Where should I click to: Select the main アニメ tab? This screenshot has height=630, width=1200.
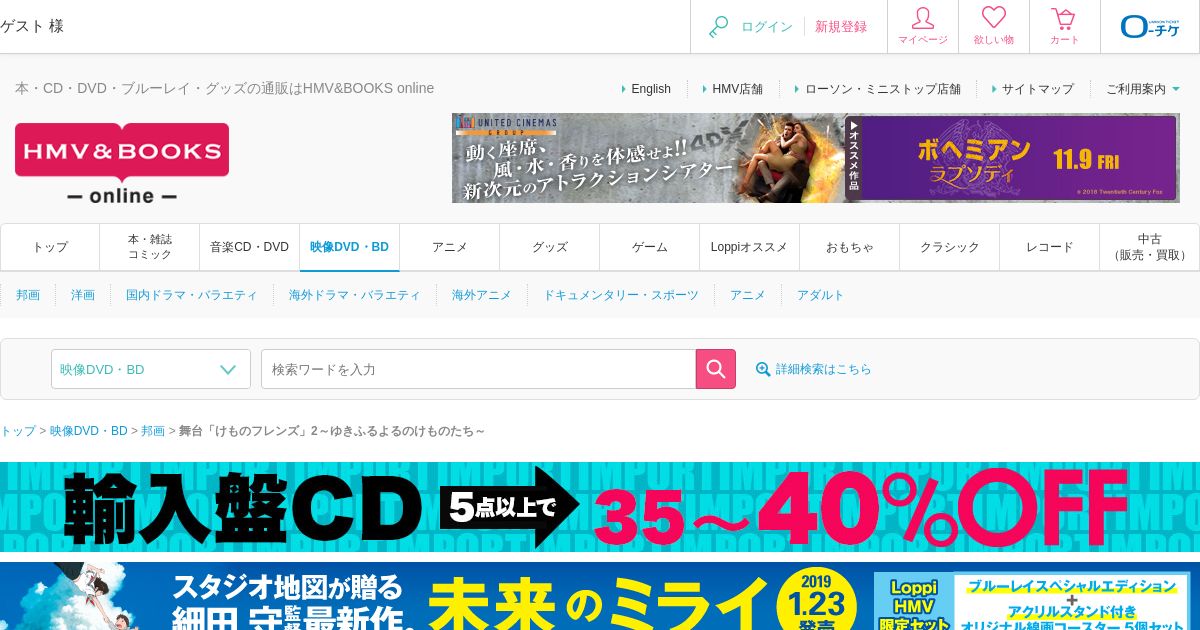450,247
